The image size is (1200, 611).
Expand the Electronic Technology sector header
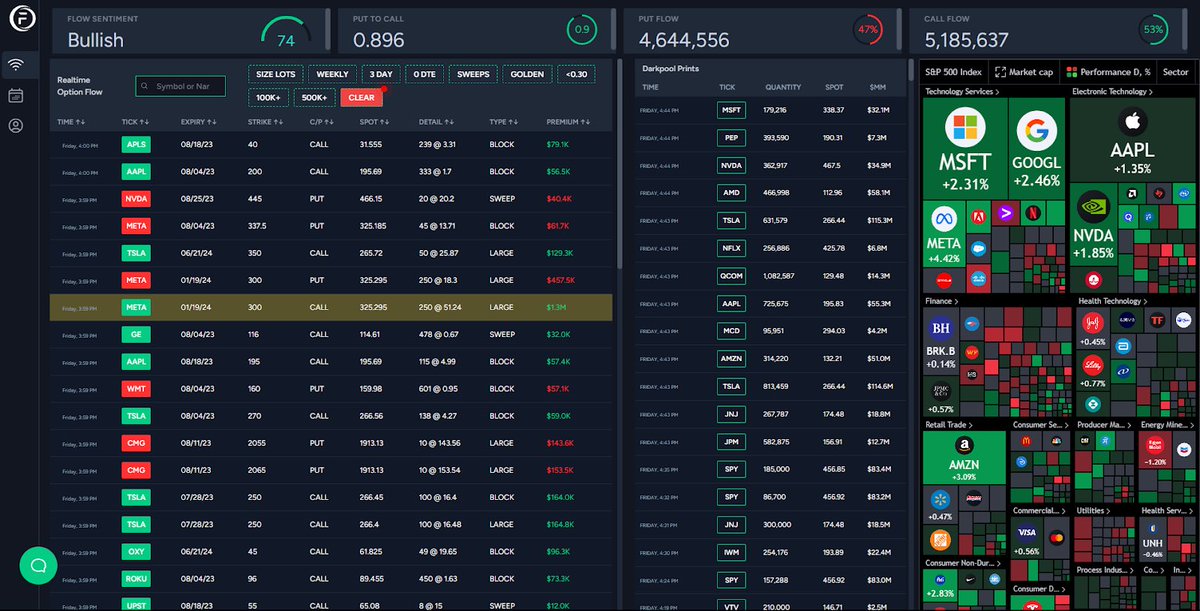[x=1114, y=92]
